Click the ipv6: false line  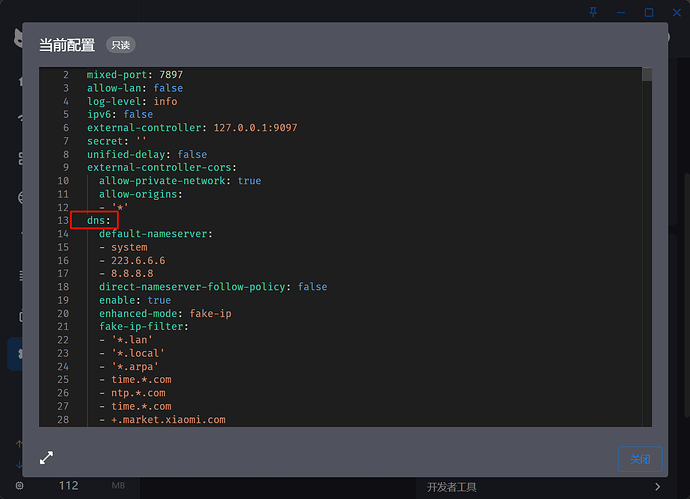[x=120, y=114]
